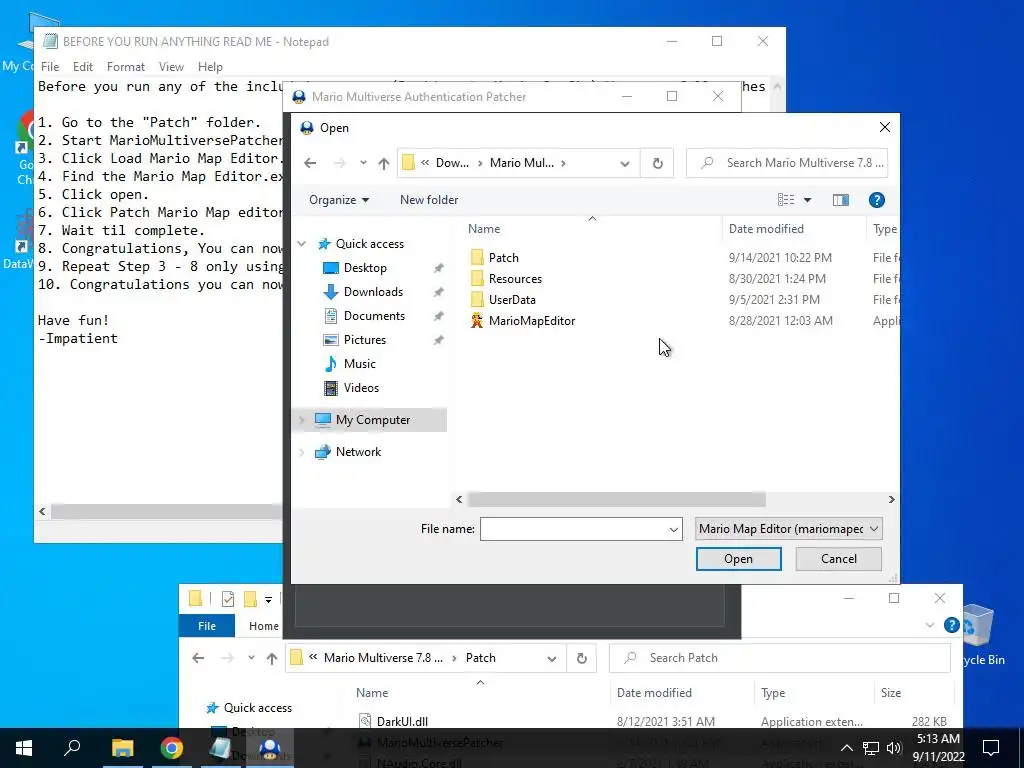The width and height of the screenshot is (1024, 768).
Task: Refresh the Open dialog folder view
Action: 658,163
